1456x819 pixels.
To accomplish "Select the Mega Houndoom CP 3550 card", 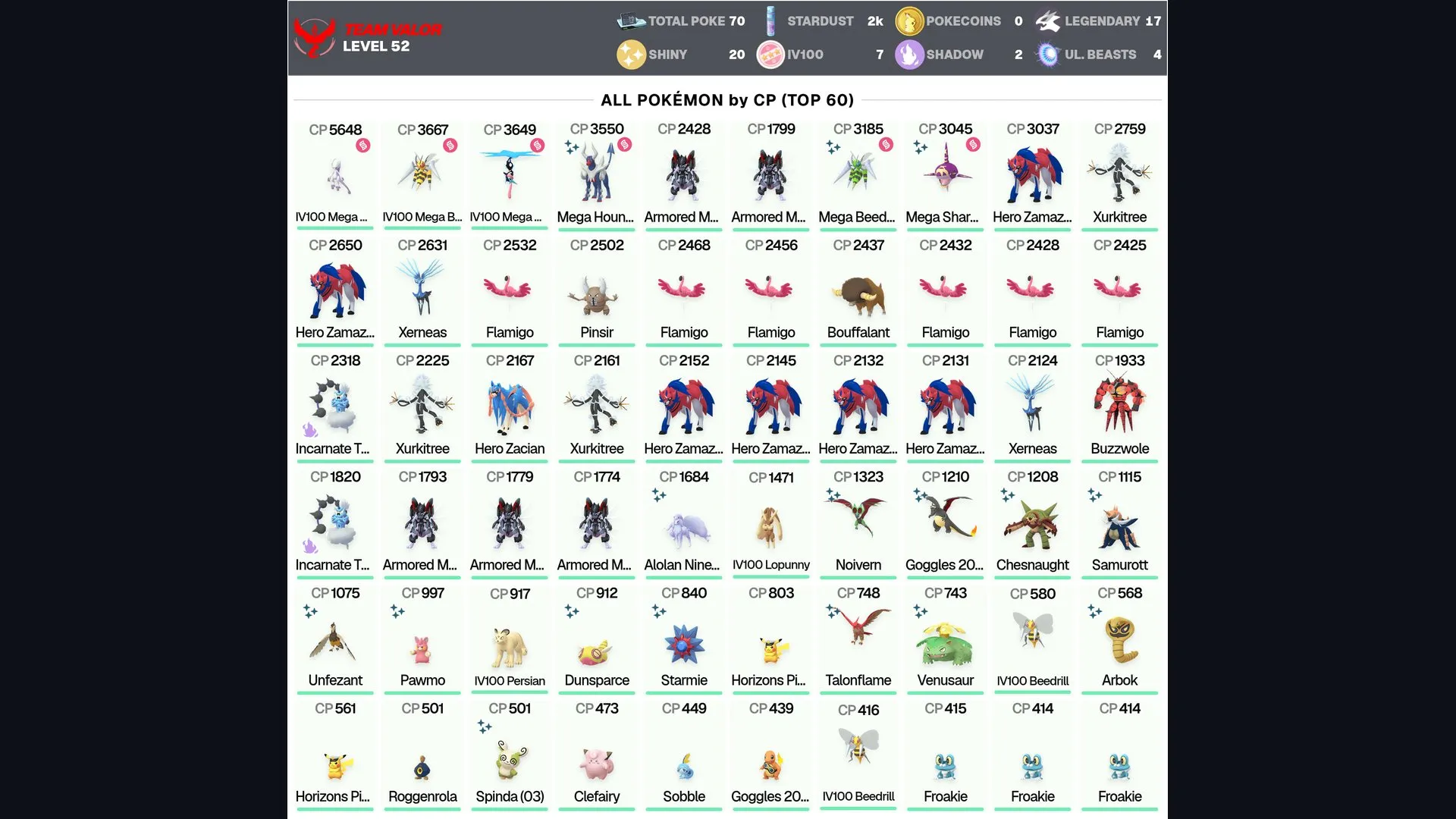I will click(597, 175).
